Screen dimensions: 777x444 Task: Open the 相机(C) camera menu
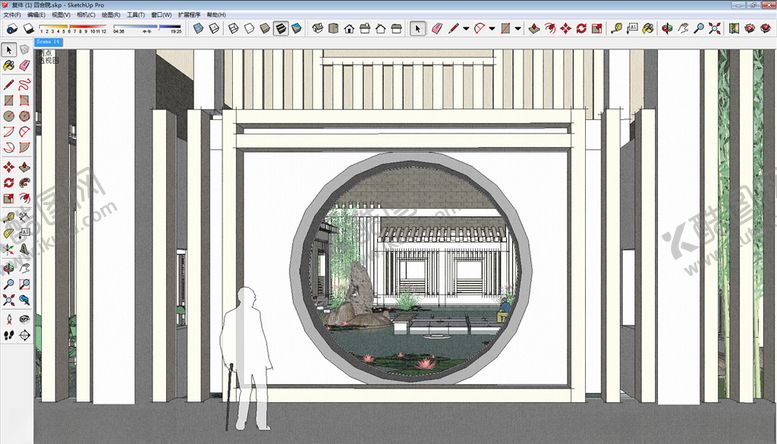pos(85,16)
